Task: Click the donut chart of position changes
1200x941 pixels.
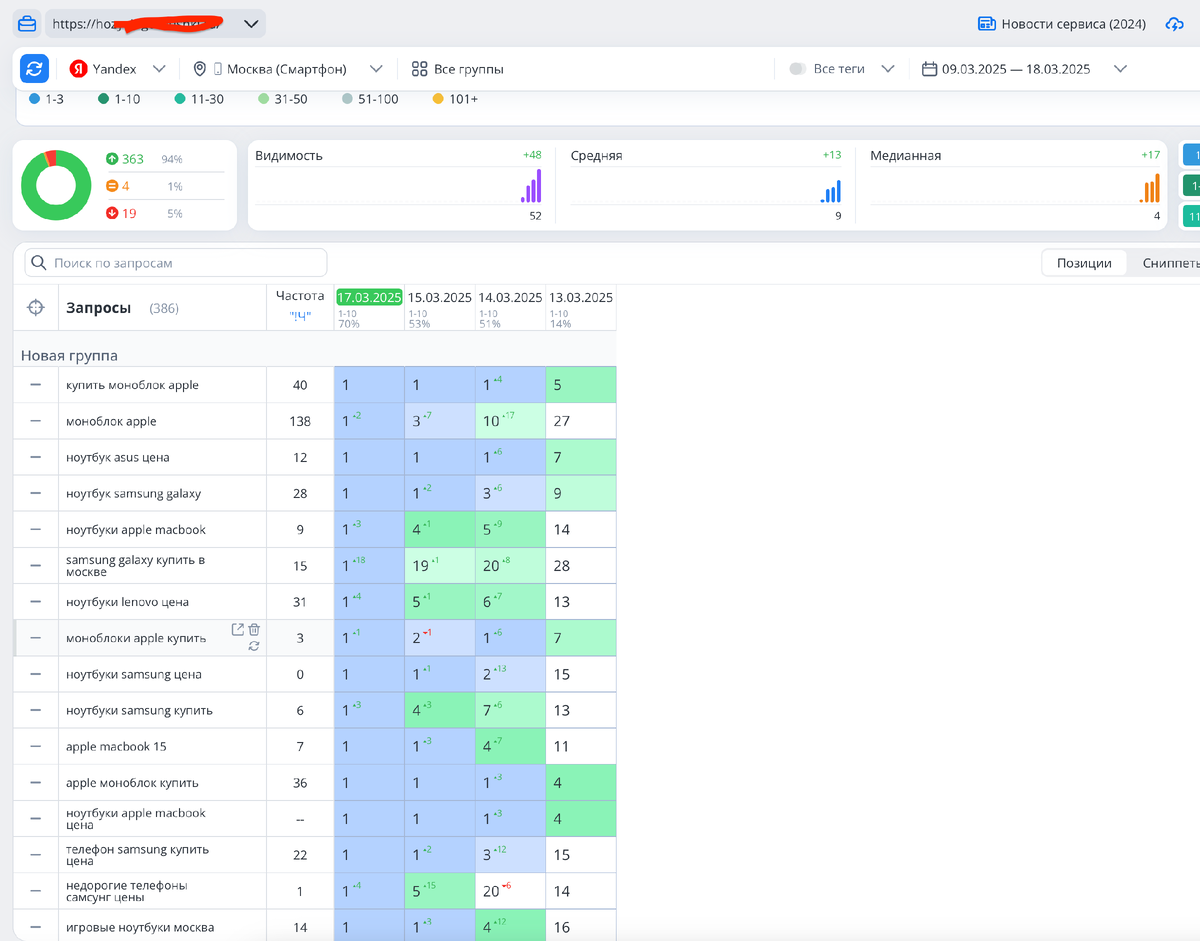Action: pos(56,185)
